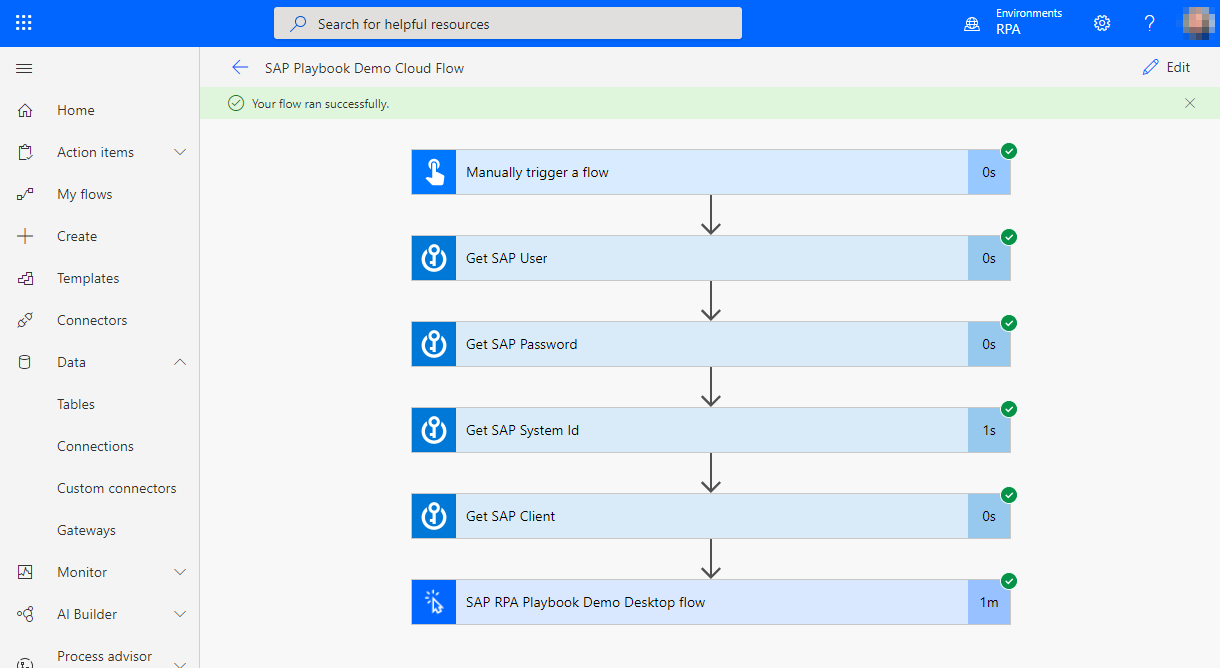
Task: Open the user account avatar
Action: pyautogui.click(x=1197, y=23)
